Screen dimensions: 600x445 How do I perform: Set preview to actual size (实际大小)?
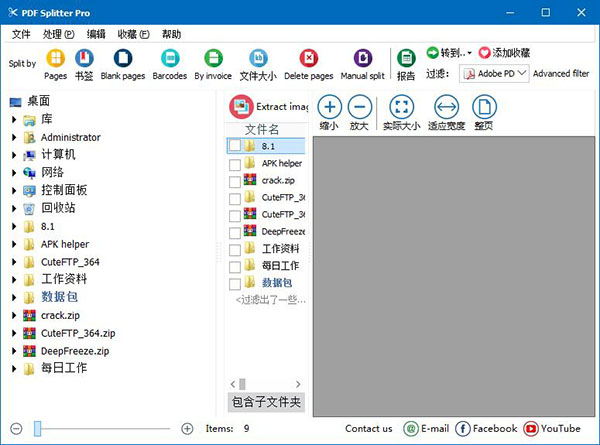(x=401, y=107)
